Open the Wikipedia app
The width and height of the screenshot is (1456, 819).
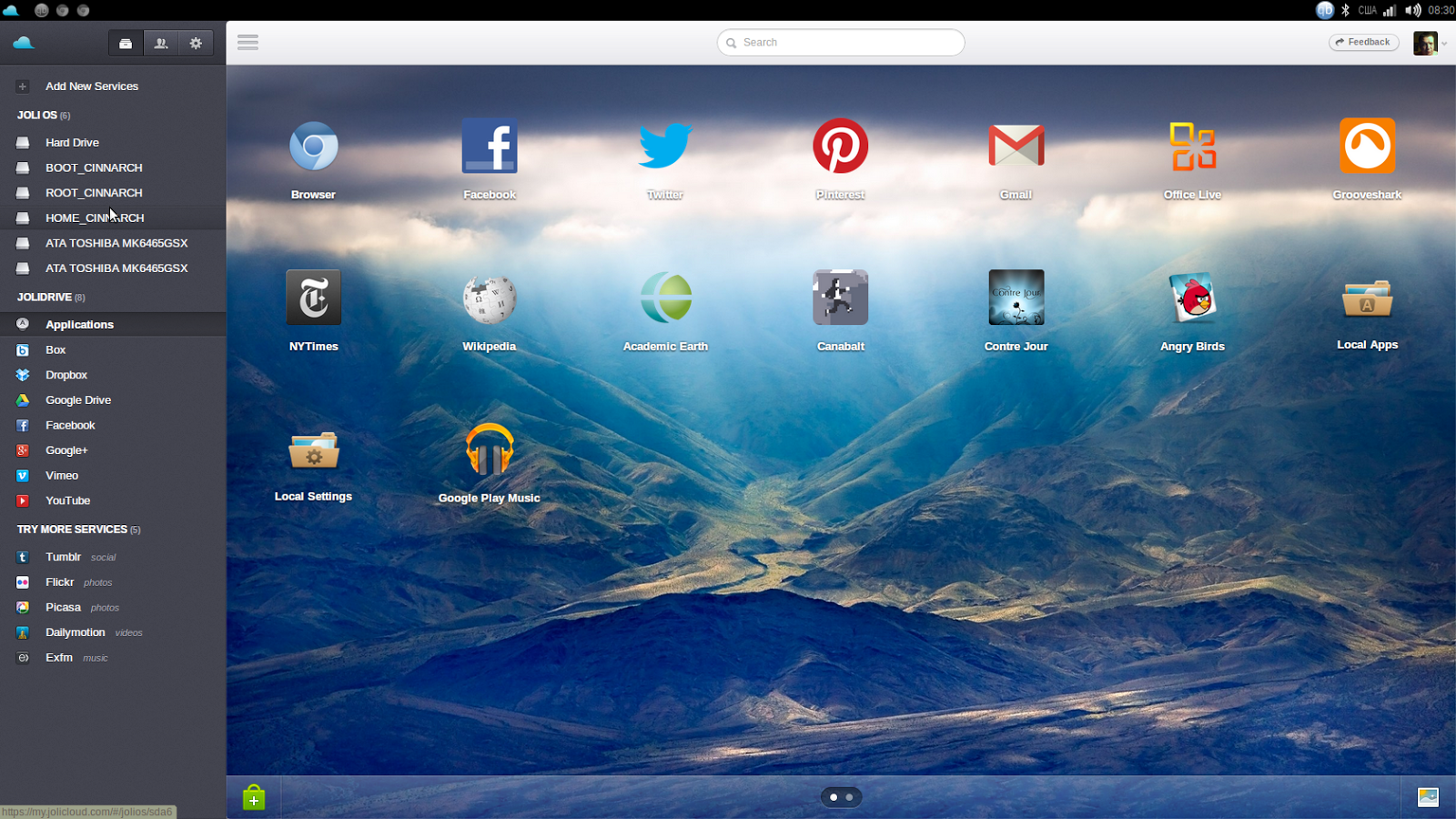tap(490, 298)
